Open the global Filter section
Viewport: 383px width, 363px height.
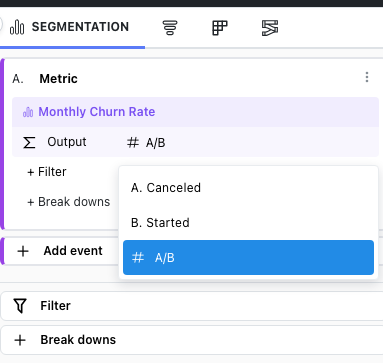coord(192,306)
